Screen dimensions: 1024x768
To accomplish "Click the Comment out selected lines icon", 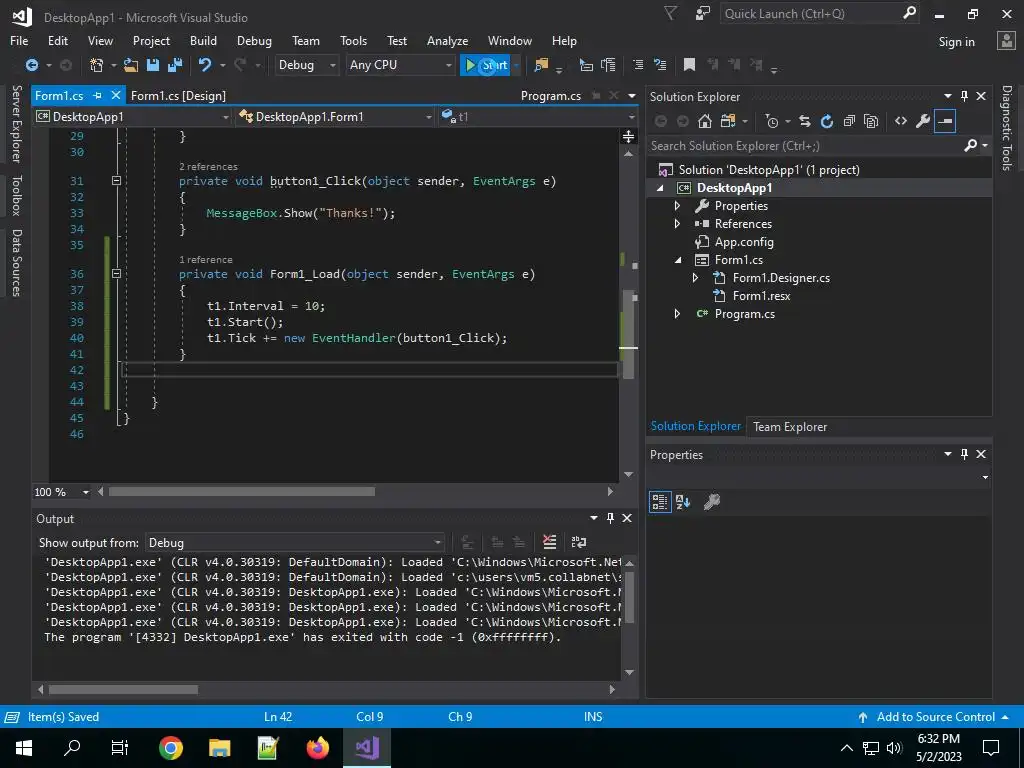I will click(x=638, y=65).
